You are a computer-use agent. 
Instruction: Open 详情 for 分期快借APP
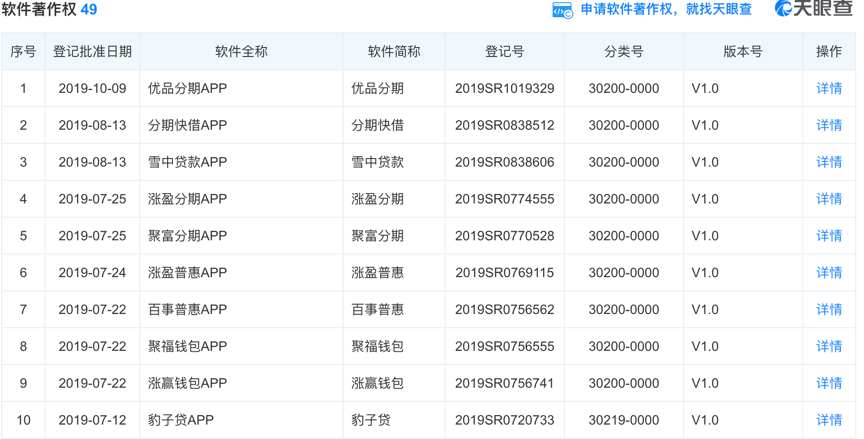coord(829,125)
